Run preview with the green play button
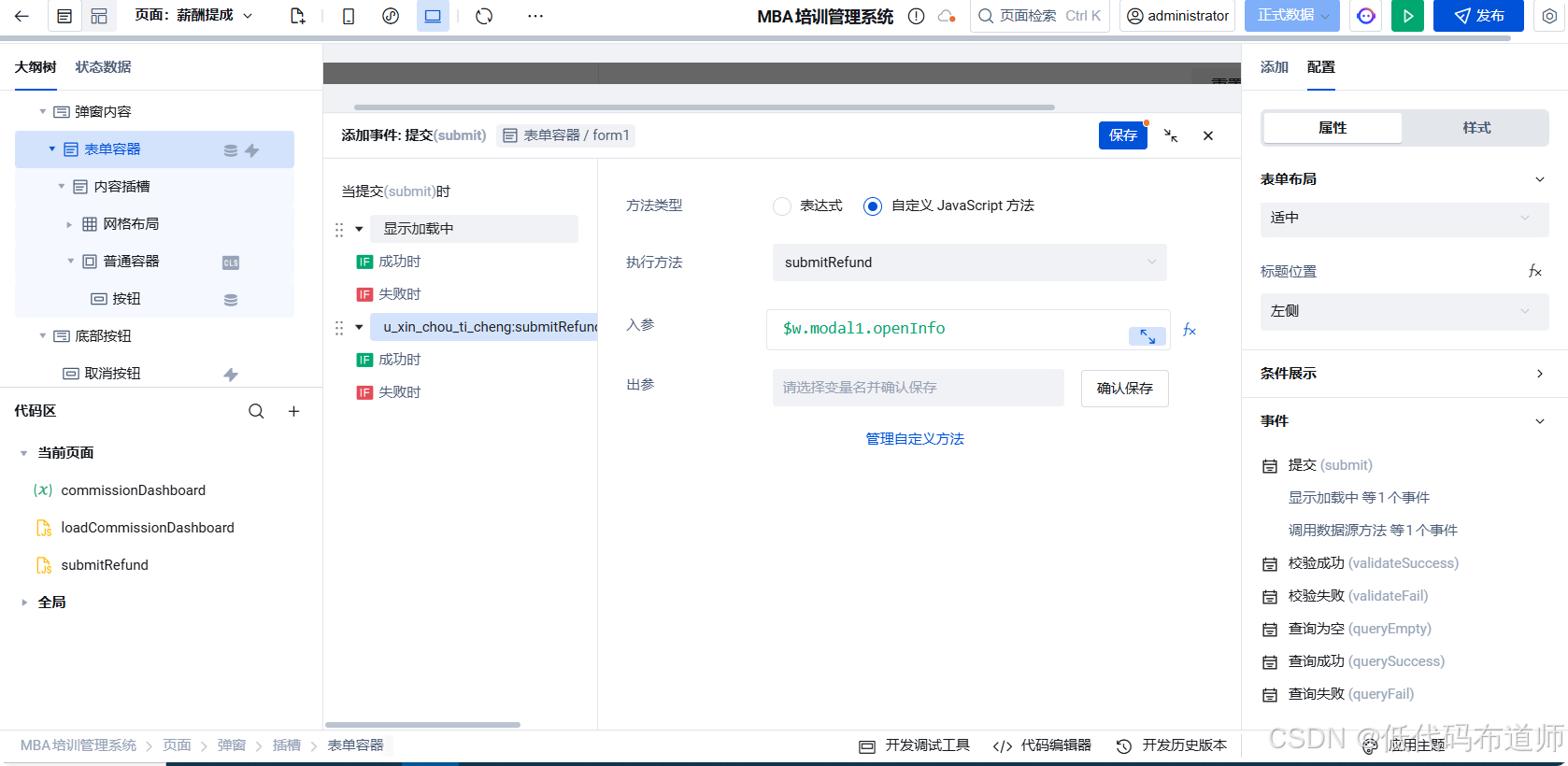The height and width of the screenshot is (766, 1568). tap(1407, 16)
